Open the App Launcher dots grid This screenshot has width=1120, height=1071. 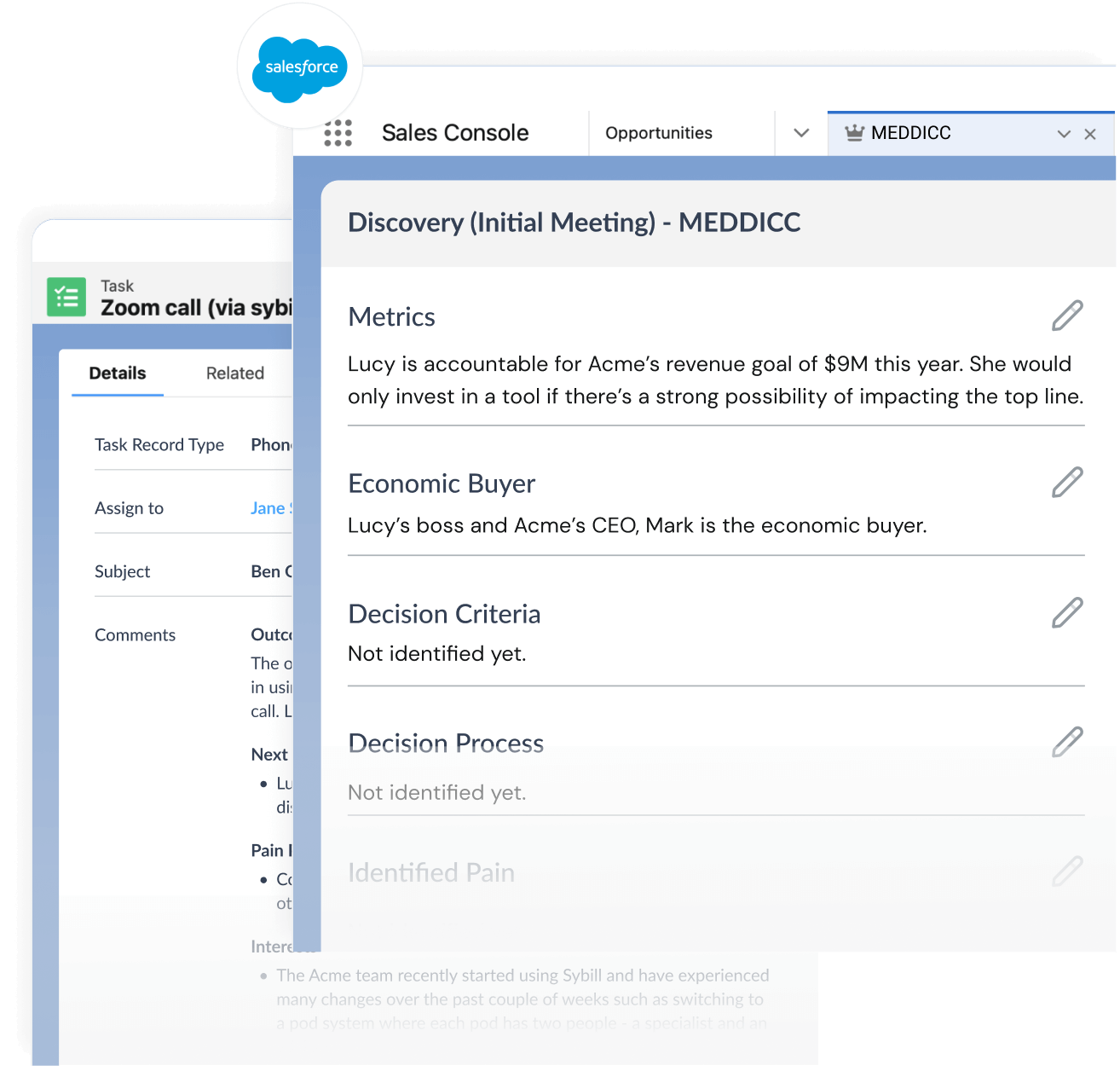point(338,133)
